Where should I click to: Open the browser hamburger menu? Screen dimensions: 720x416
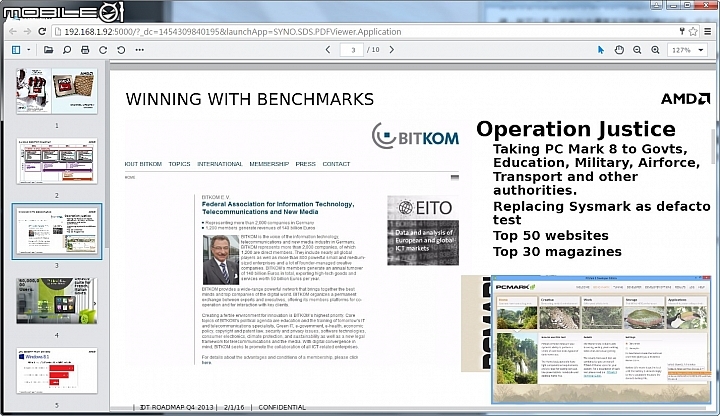point(708,31)
